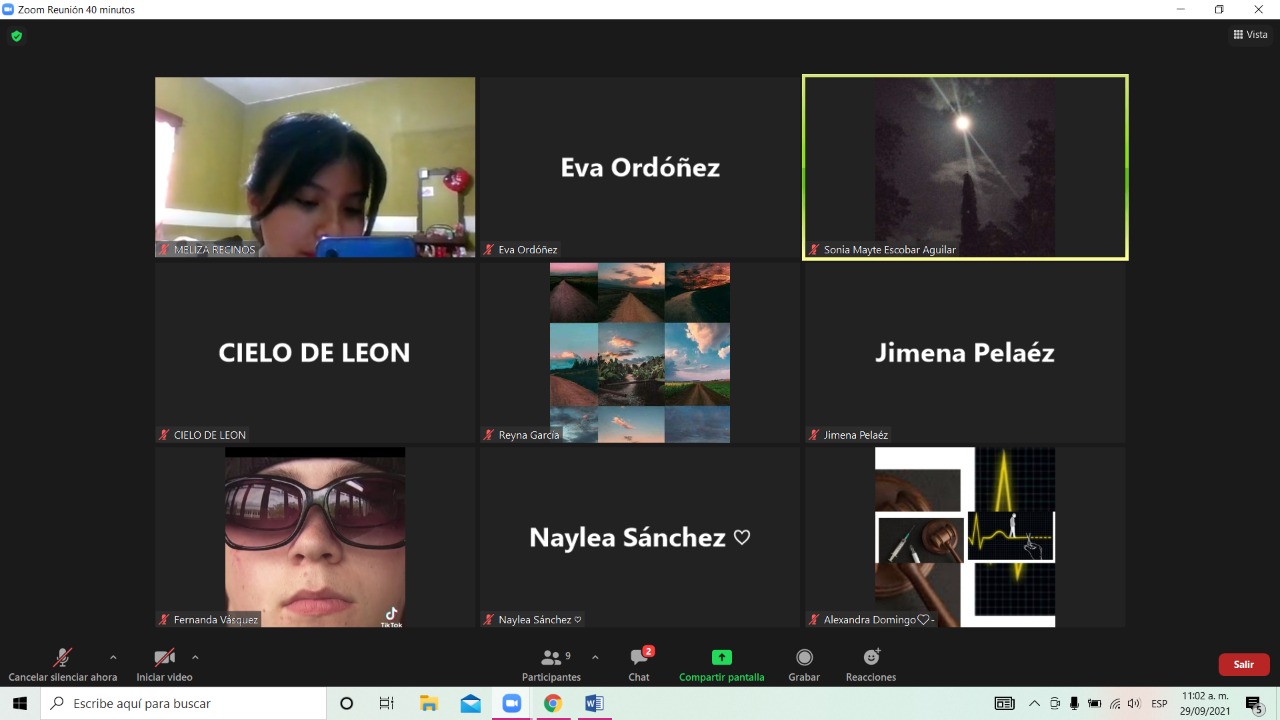Viewport: 1280px width, 720px height.
Task: Open Google Chrome from the taskbar
Action: (x=553, y=704)
